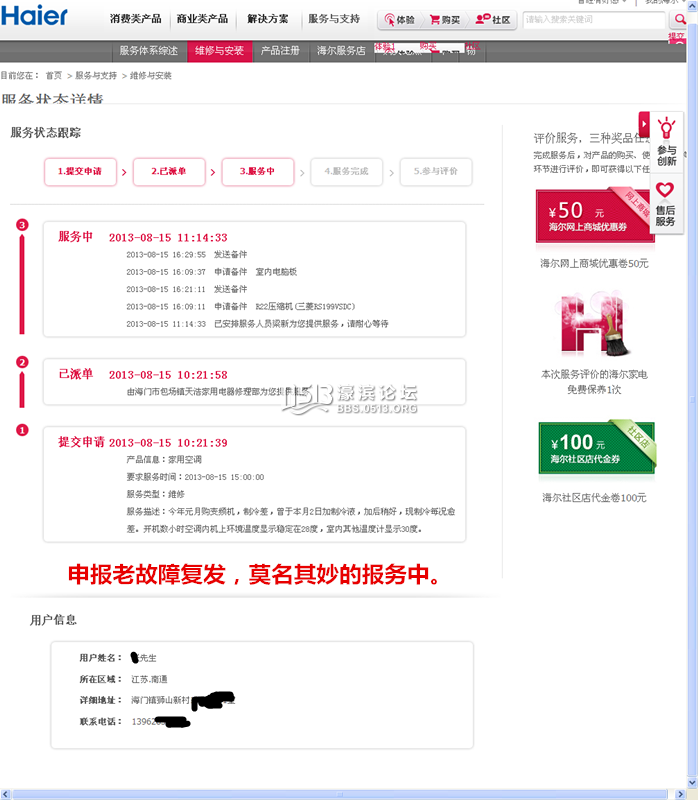Click step 3.服务中 button
The image size is (698, 800).
point(258,172)
